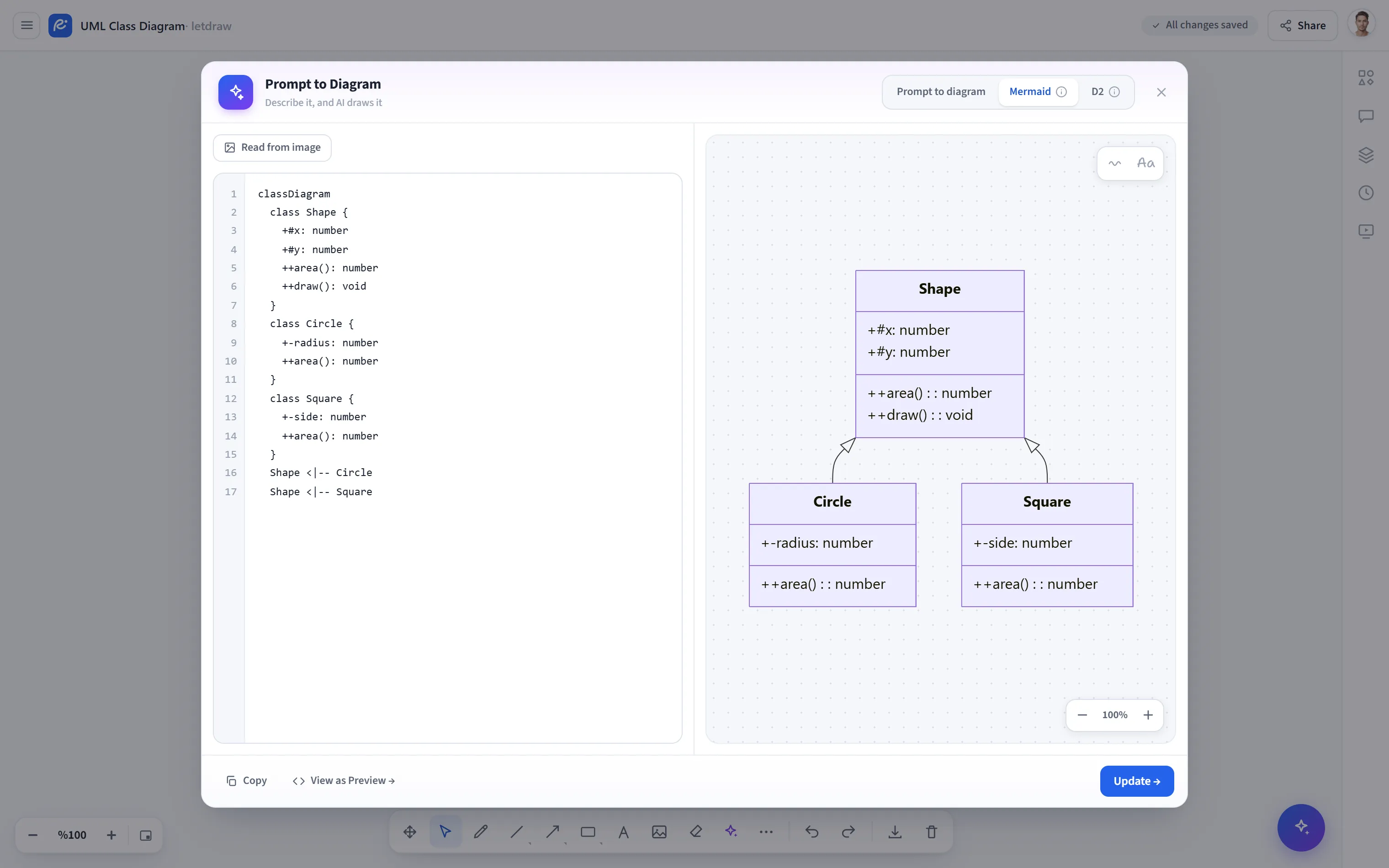The image size is (1389, 868).
Task: Select the eraser tool in bottom toolbar
Action: pyautogui.click(x=696, y=831)
